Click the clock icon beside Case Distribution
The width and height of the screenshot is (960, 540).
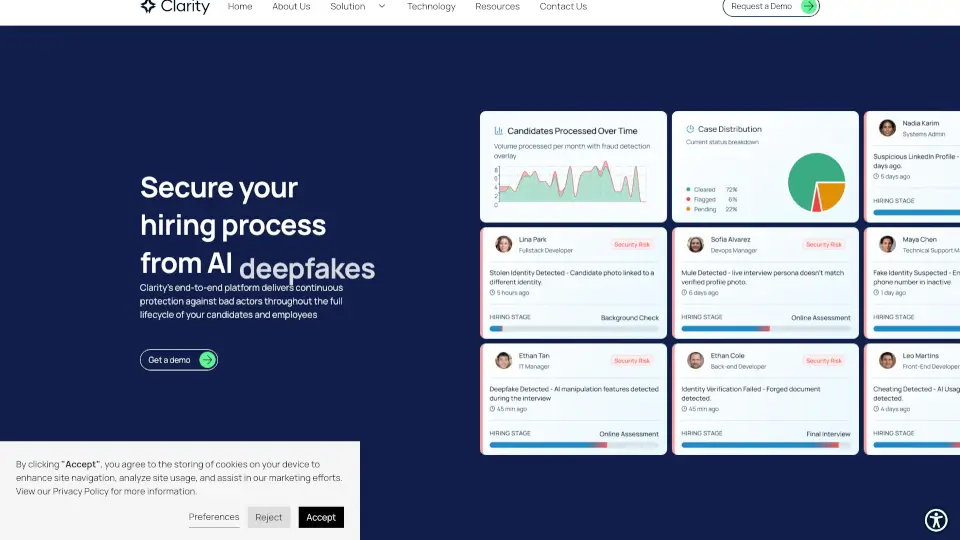coord(690,129)
